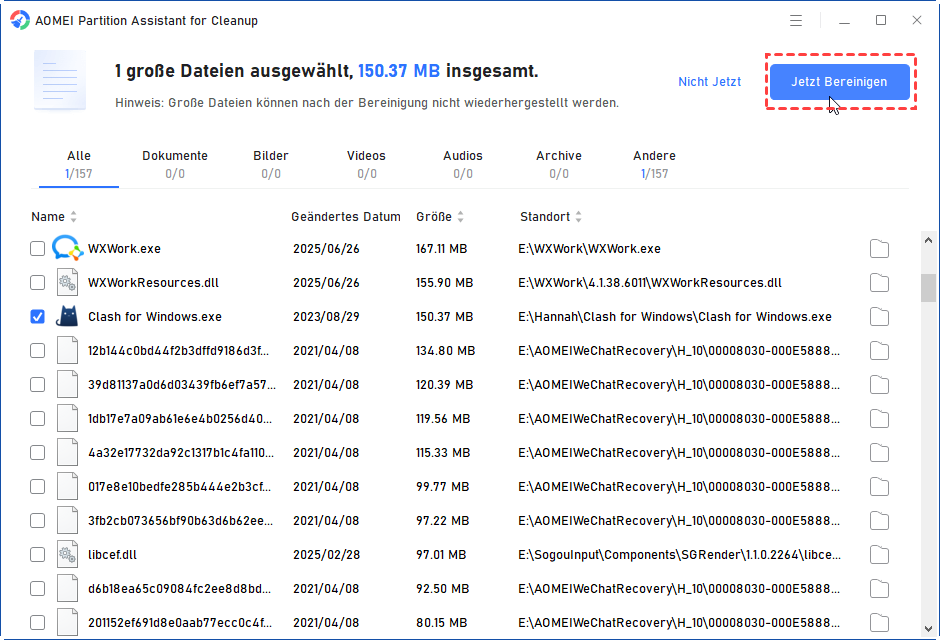Click the AOMEI app logo icon
940x640 pixels.
20,20
